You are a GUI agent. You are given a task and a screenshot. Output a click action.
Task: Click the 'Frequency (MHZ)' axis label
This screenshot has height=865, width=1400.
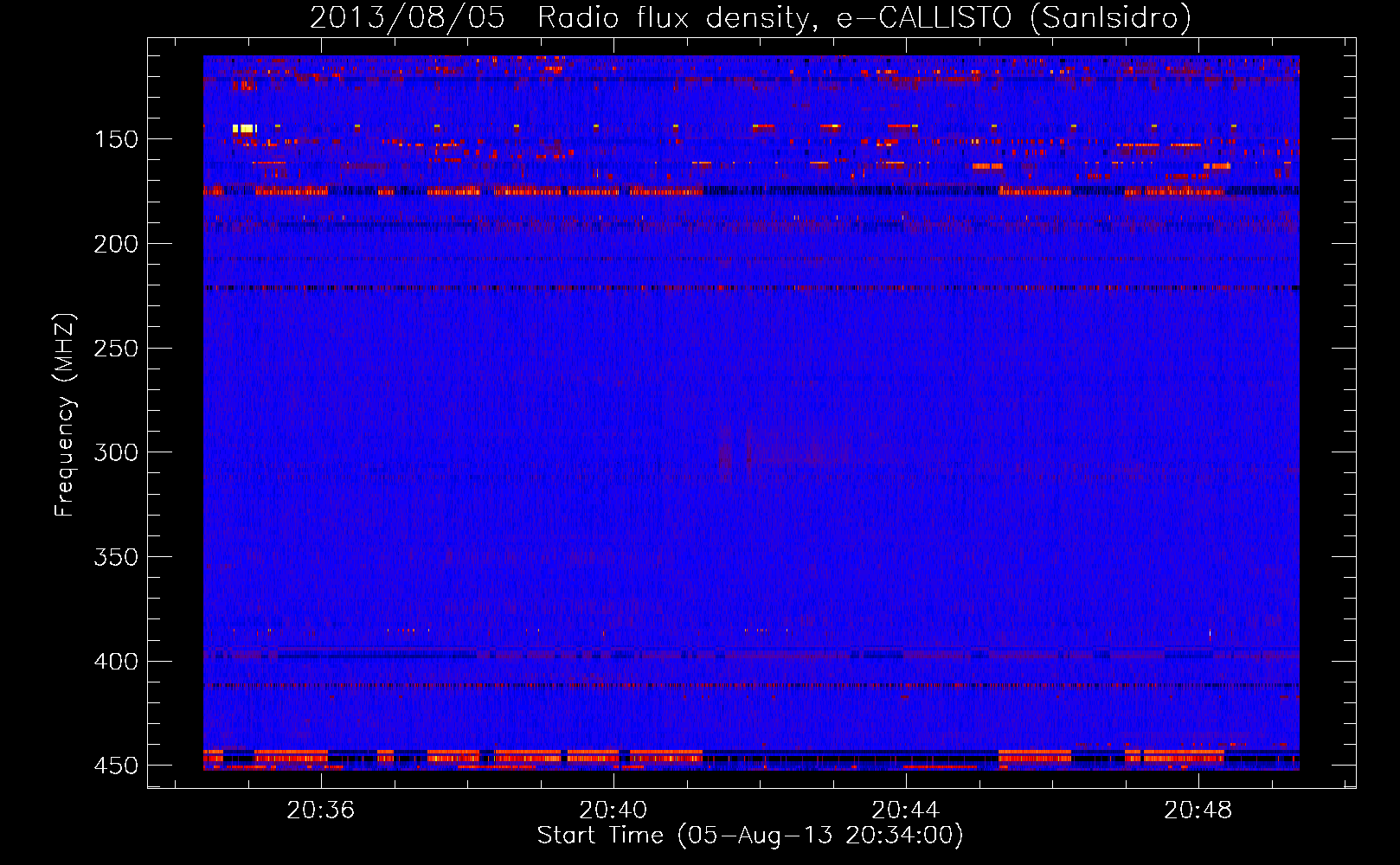65,415
